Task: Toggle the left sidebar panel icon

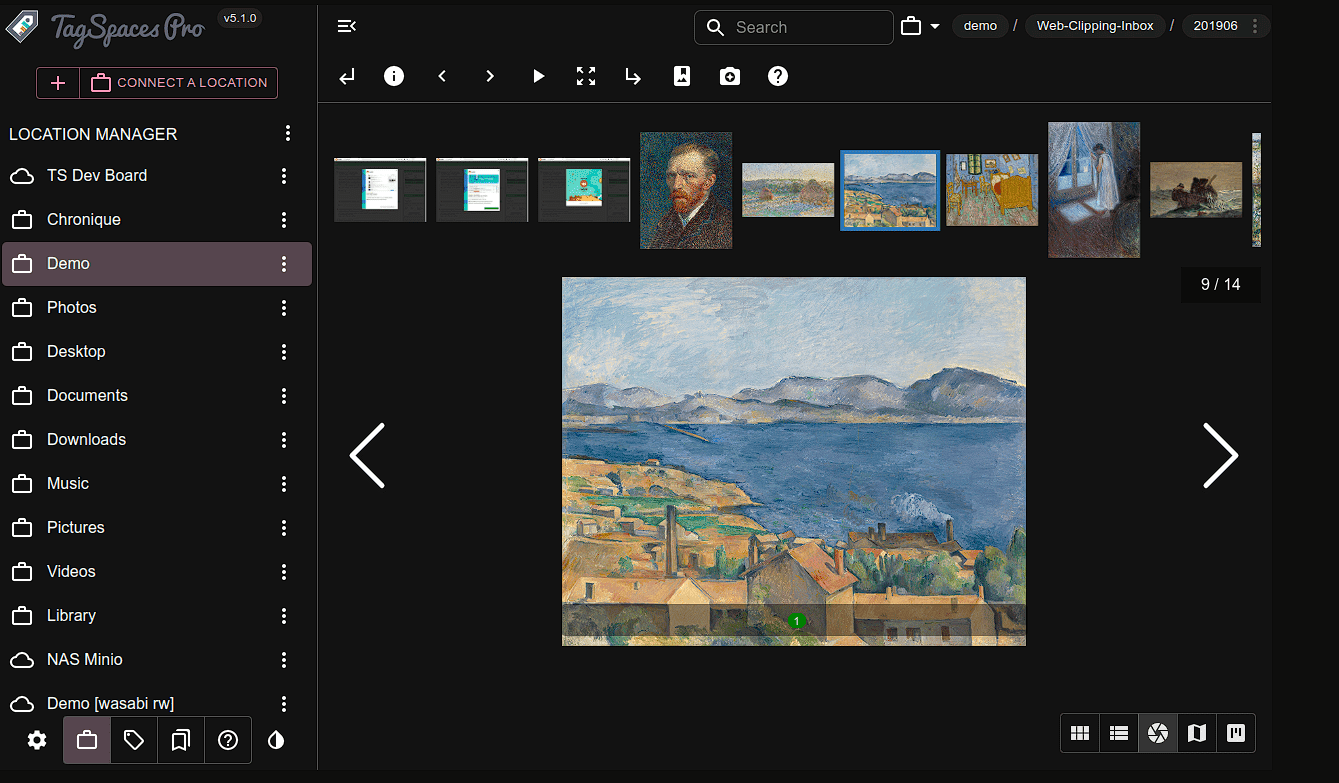Action: [346, 26]
